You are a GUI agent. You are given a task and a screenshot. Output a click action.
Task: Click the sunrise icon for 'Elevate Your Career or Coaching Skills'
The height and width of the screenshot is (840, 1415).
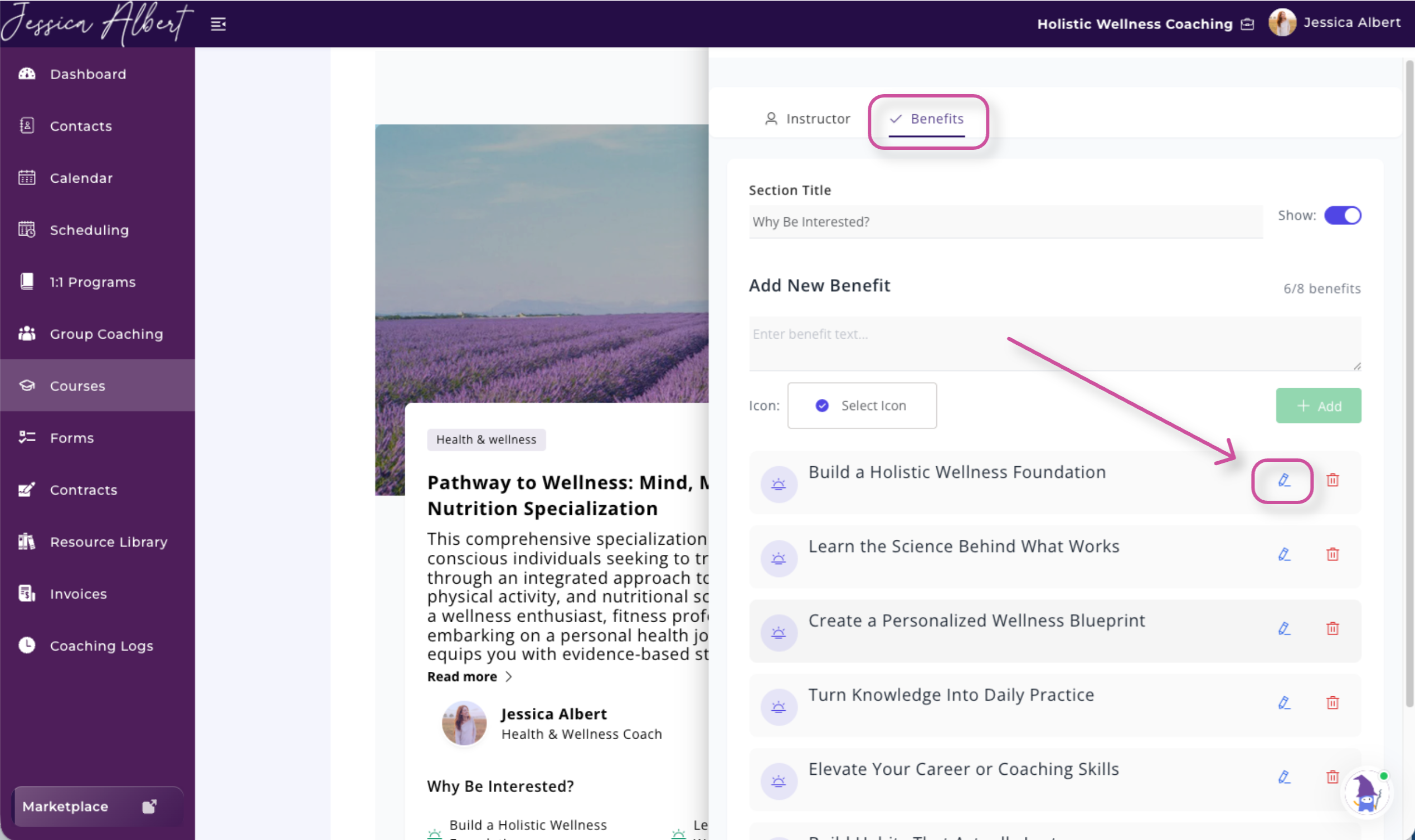[x=779, y=781]
